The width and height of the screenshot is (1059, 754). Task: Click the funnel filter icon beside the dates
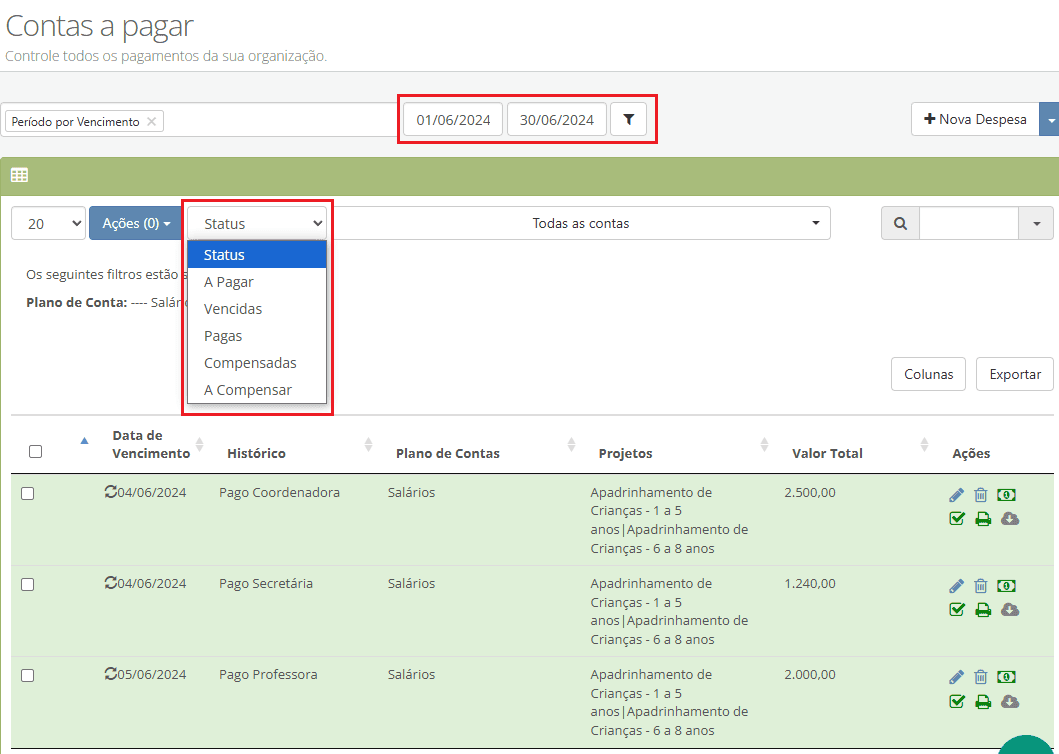coord(628,120)
